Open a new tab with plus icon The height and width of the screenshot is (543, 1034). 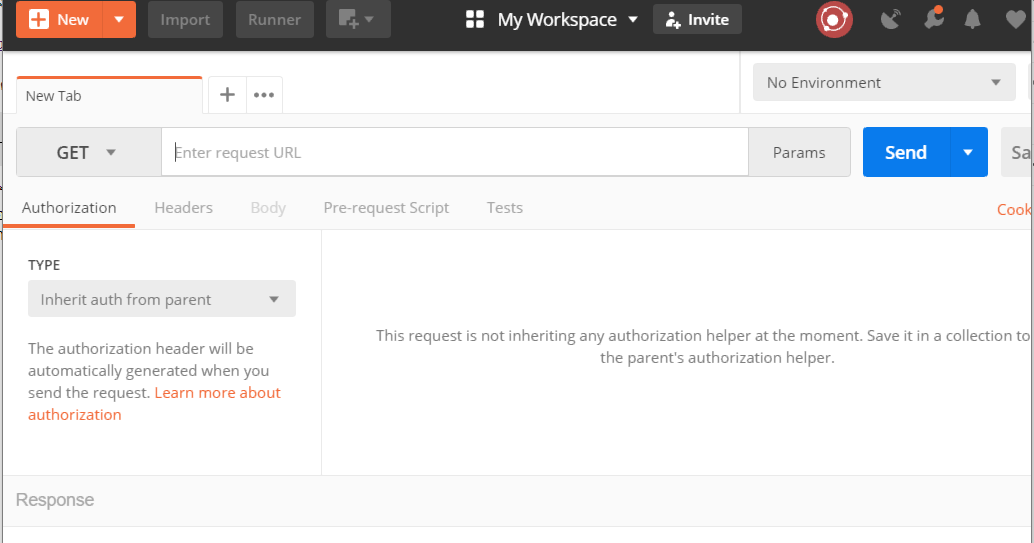[x=227, y=95]
